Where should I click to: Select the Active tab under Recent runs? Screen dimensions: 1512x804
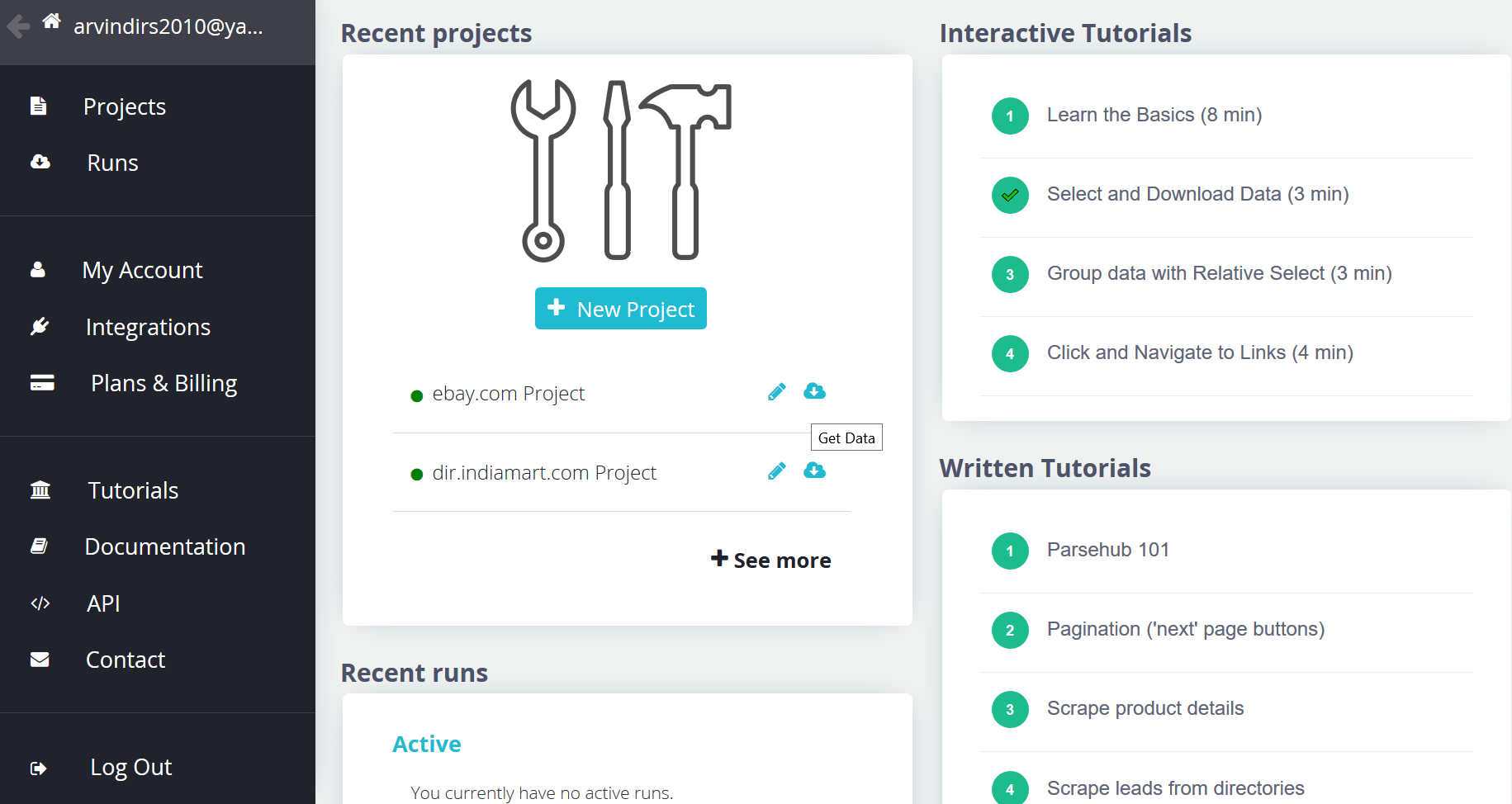(x=426, y=744)
